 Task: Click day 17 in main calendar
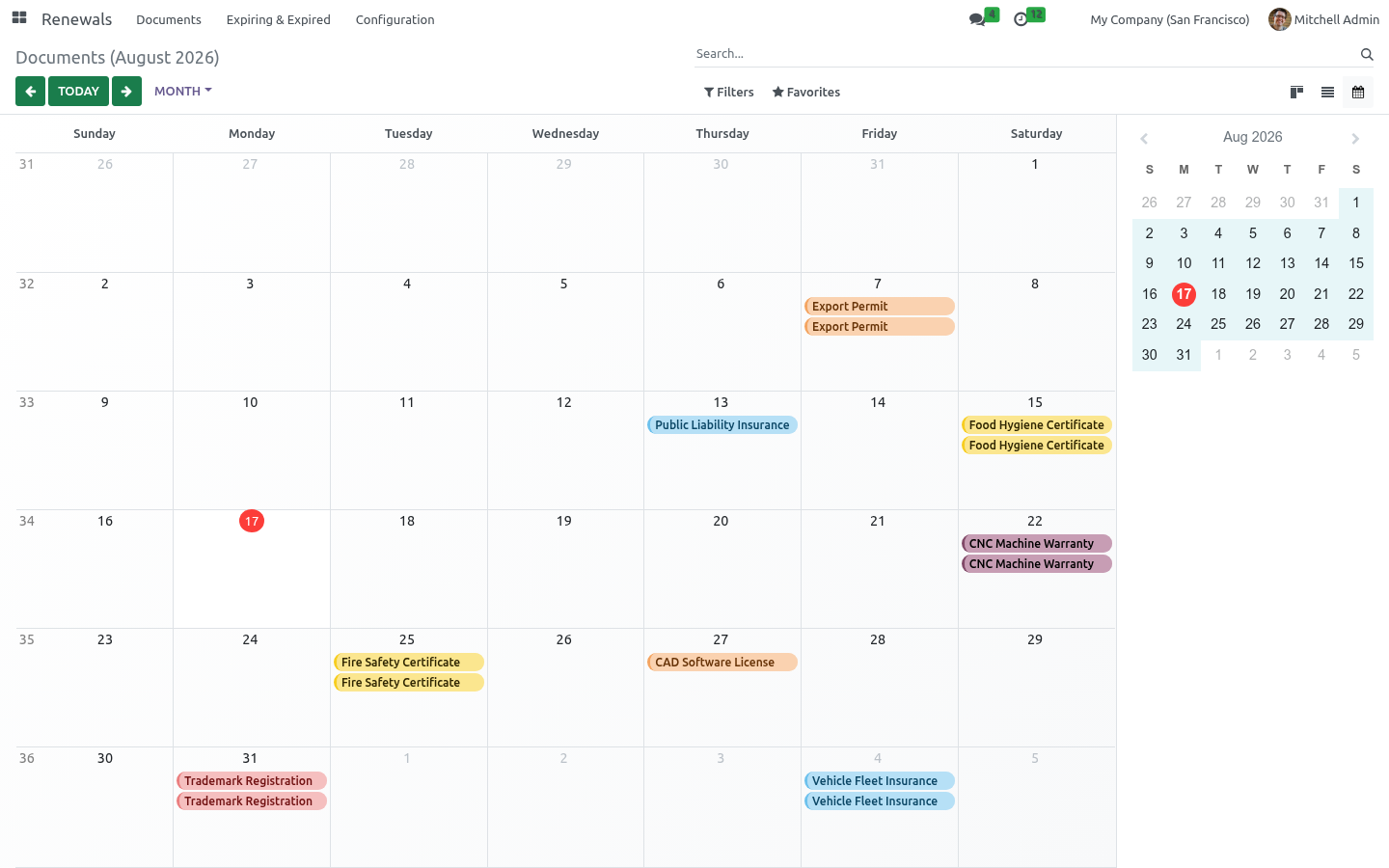252,522
